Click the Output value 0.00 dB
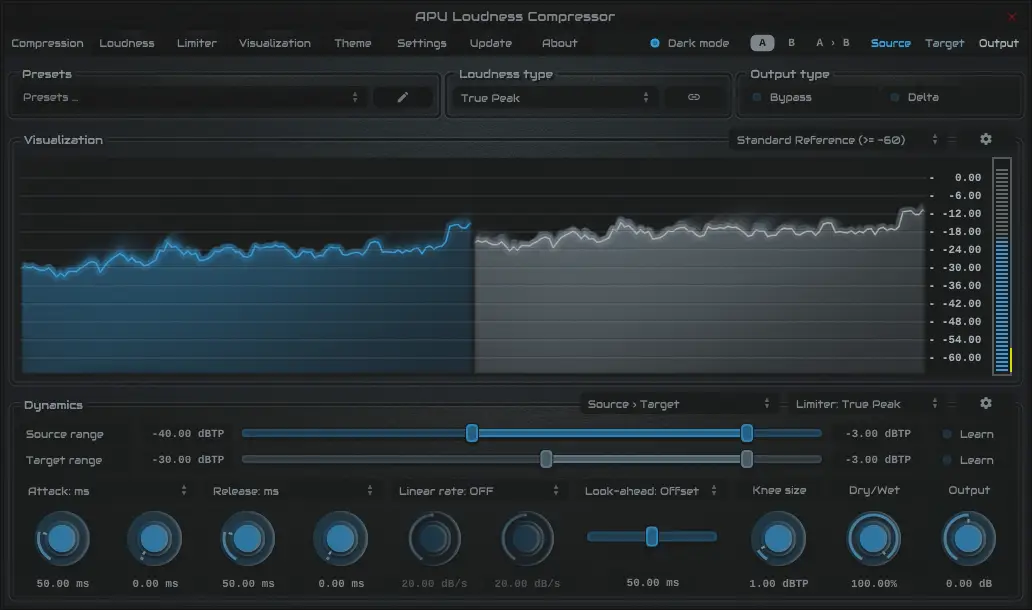1032x610 pixels. pos(969,584)
